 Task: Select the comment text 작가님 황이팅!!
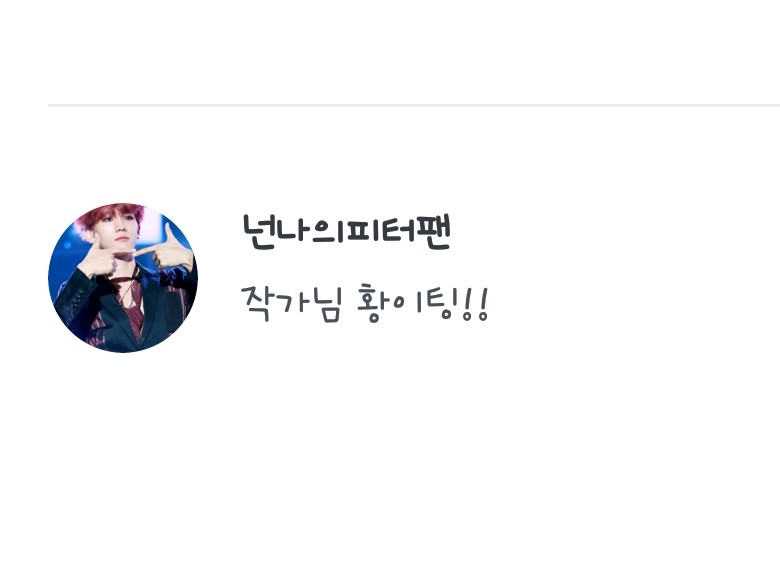tap(365, 303)
